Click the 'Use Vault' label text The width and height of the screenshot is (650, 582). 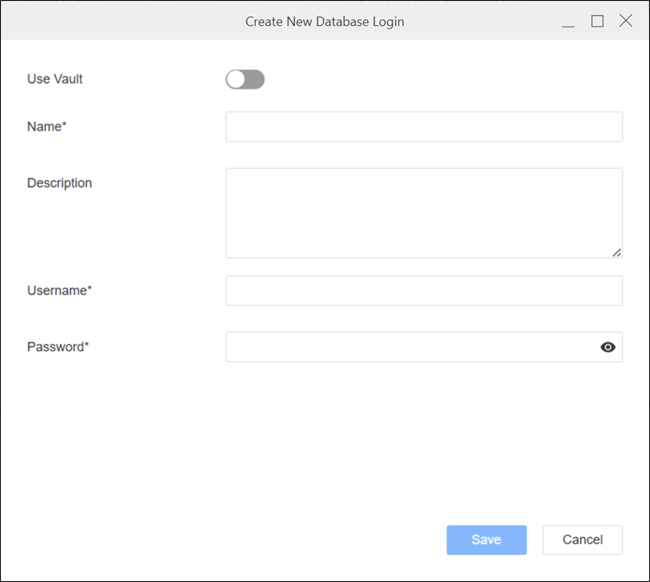pos(55,79)
